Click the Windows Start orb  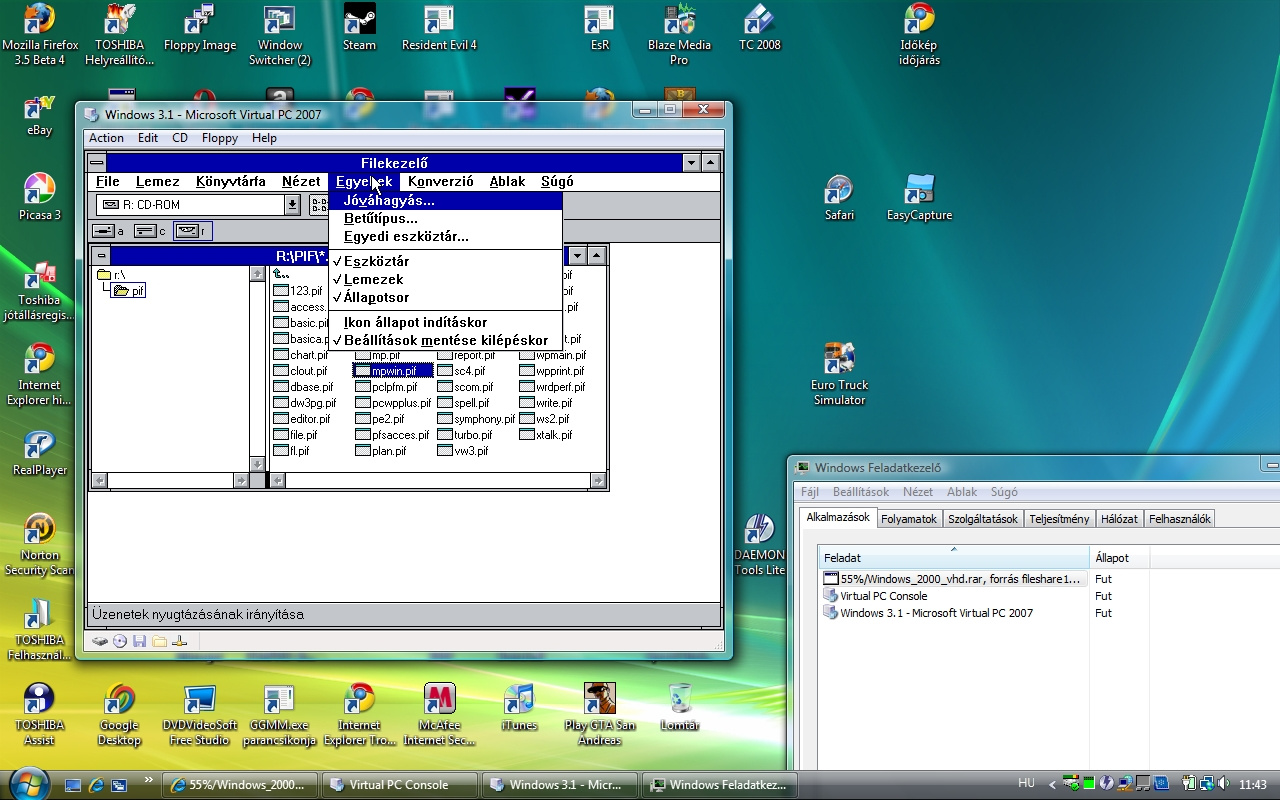point(27,783)
